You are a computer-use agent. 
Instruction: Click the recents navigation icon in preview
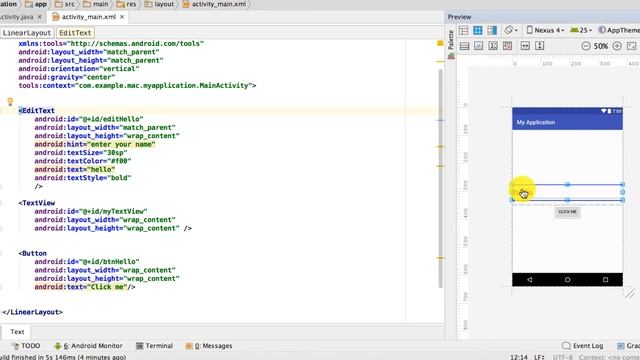tap(605, 280)
